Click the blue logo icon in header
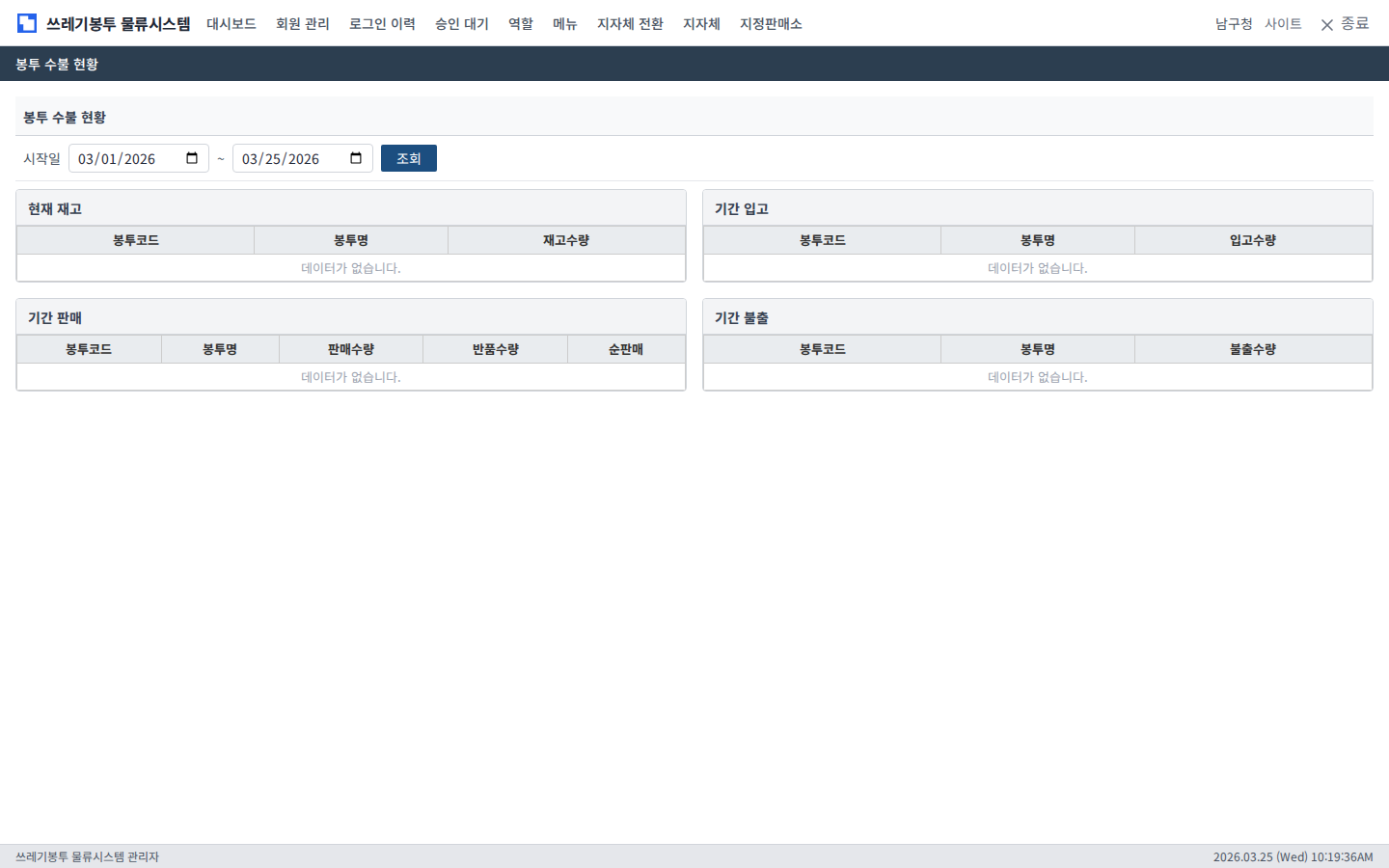 click(27, 23)
